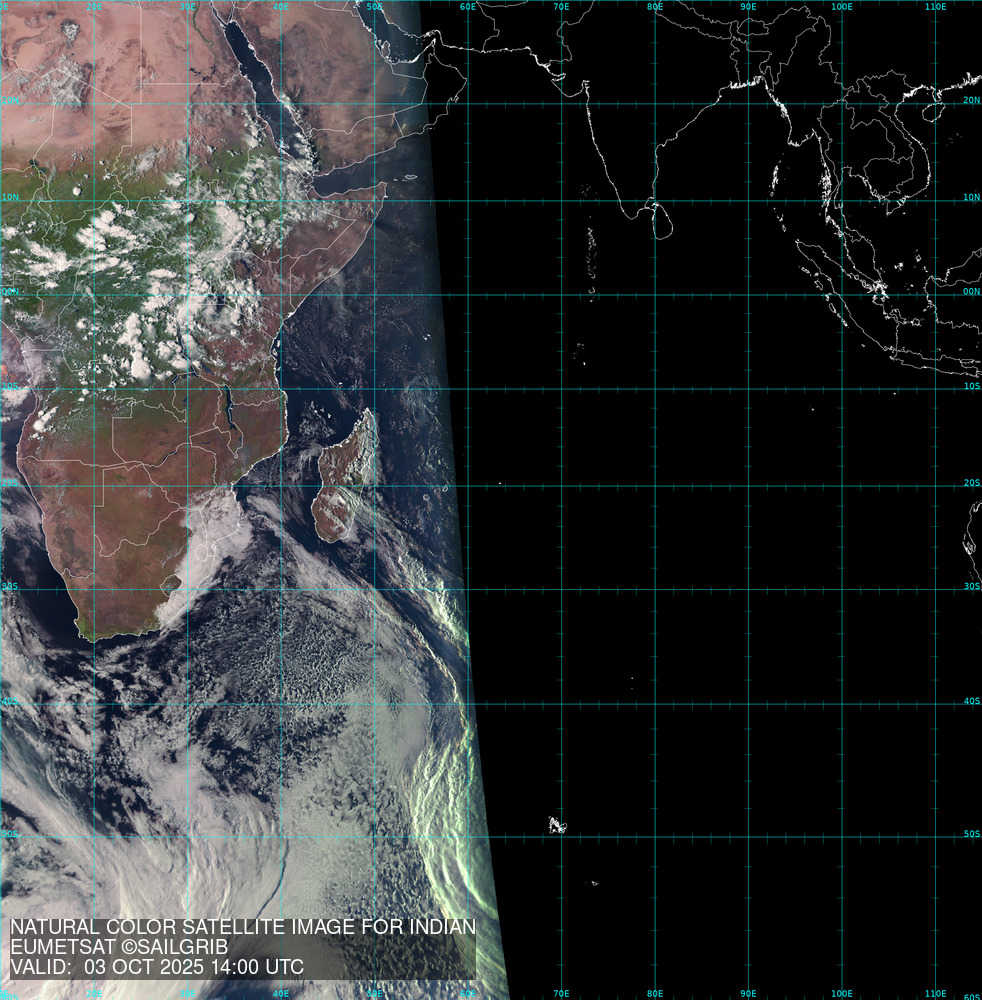
Task: Click the '00N' equator label on right edge
Action: (x=971, y=293)
